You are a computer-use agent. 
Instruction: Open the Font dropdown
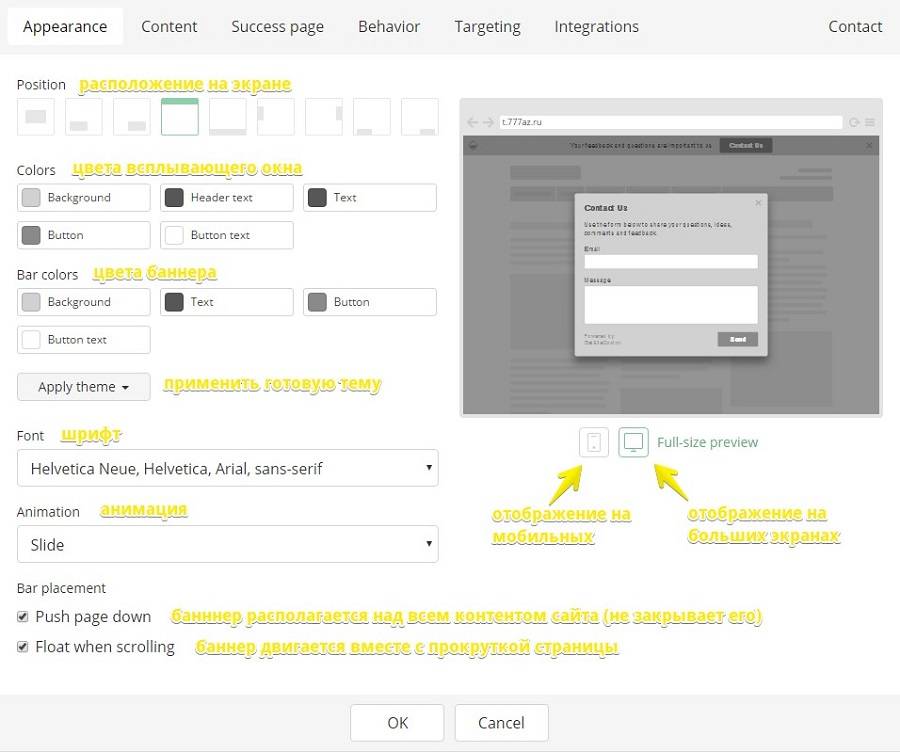point(228,468)
